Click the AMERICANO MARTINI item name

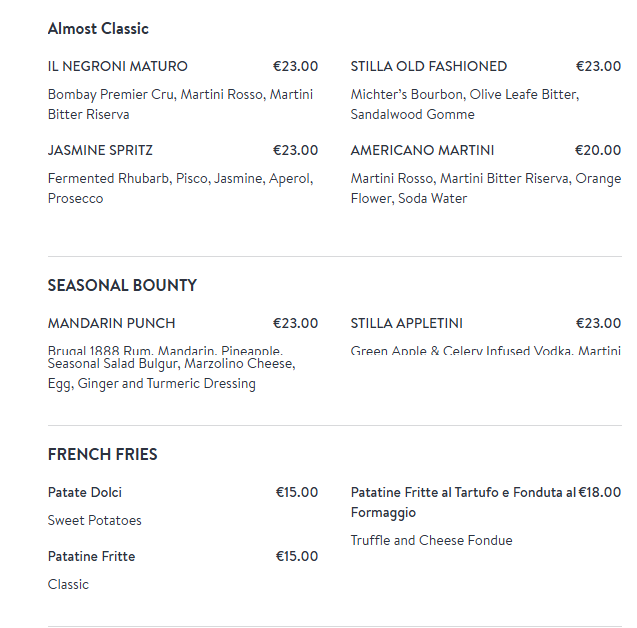[422, 150]
